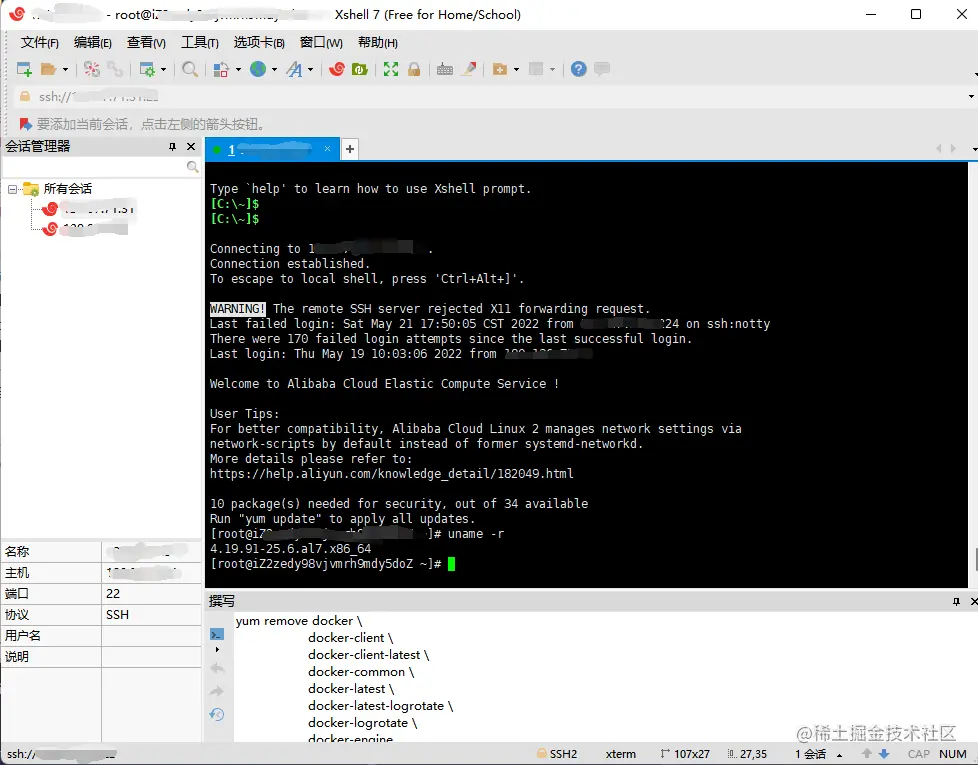Click the New Session toolbar icon
The image size is (978, 765).
click(24, 69)
